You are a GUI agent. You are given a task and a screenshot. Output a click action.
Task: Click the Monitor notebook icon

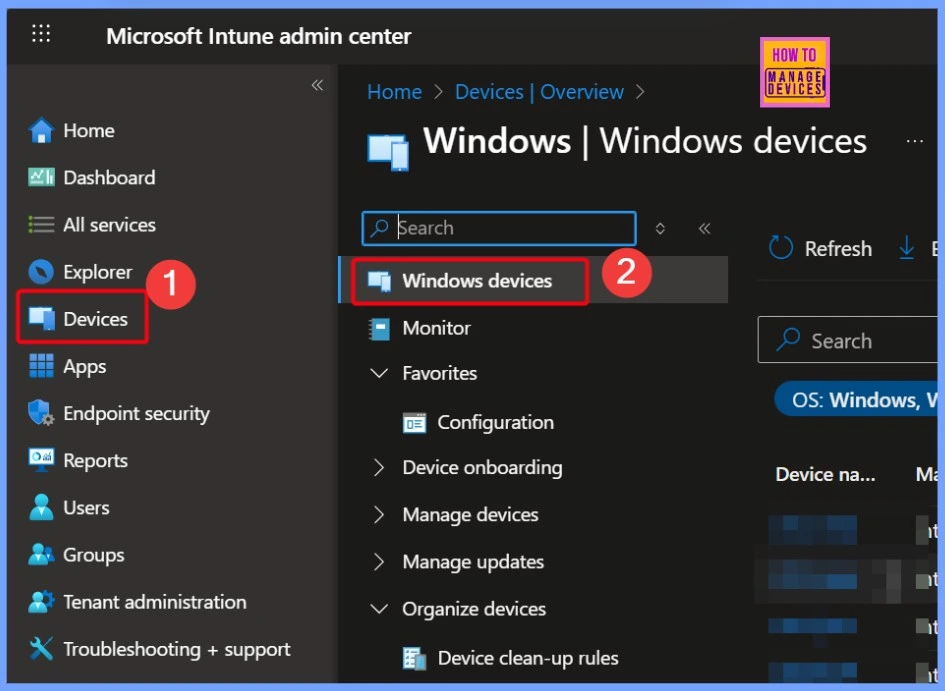[x=379, y=328]
